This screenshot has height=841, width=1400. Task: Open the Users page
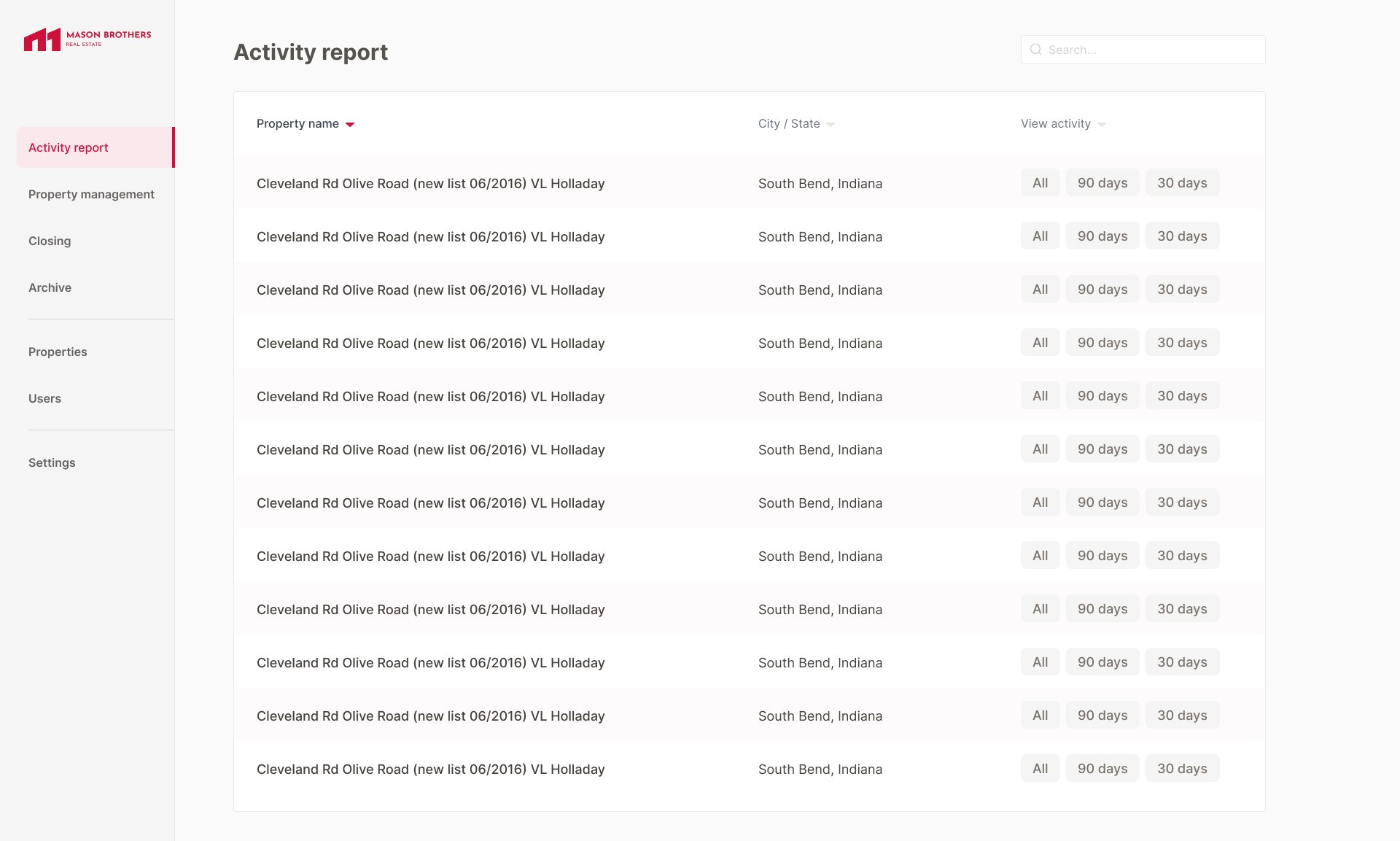[x=44, y=398]
